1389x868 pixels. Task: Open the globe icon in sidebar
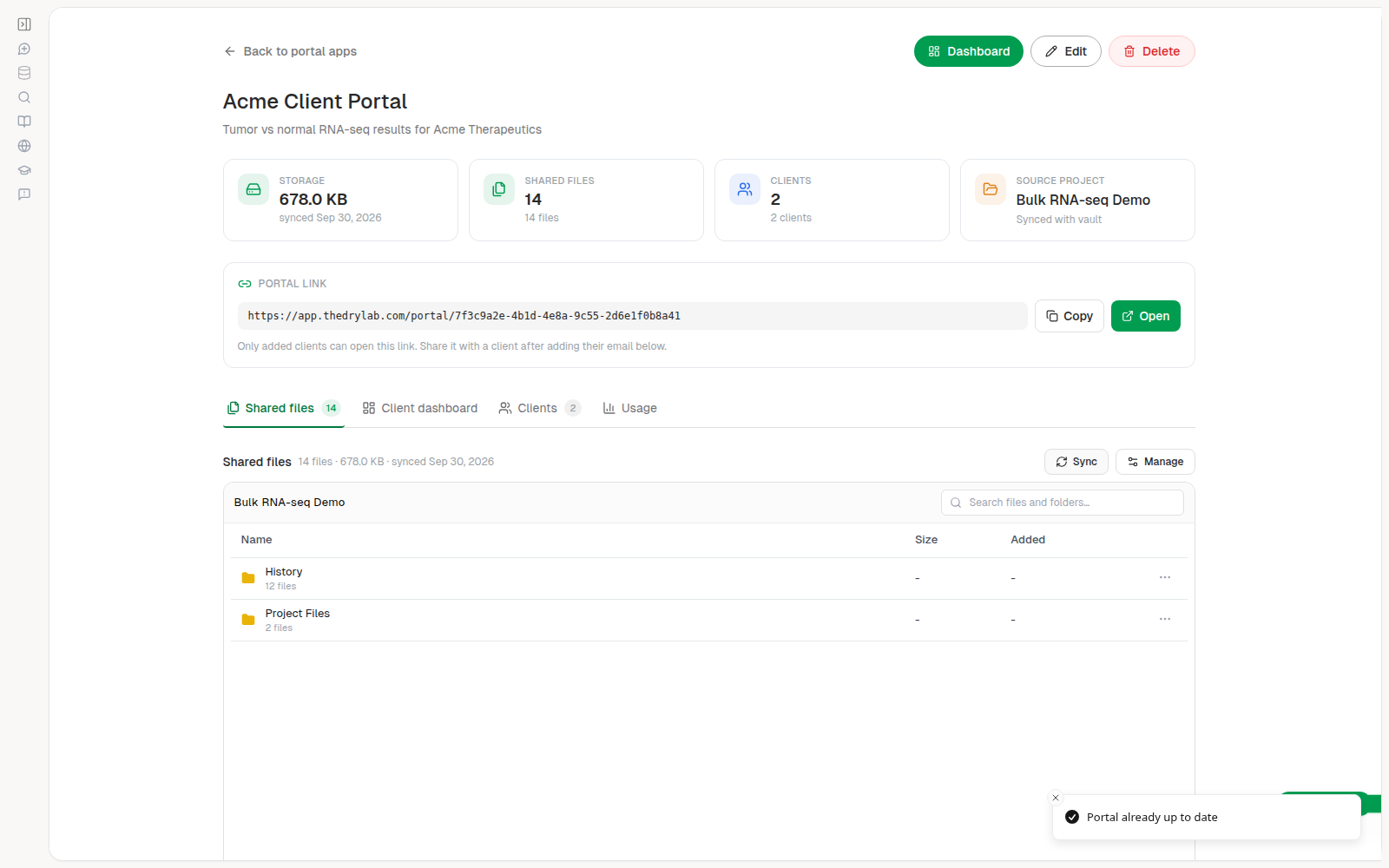[x=24, y=146]
